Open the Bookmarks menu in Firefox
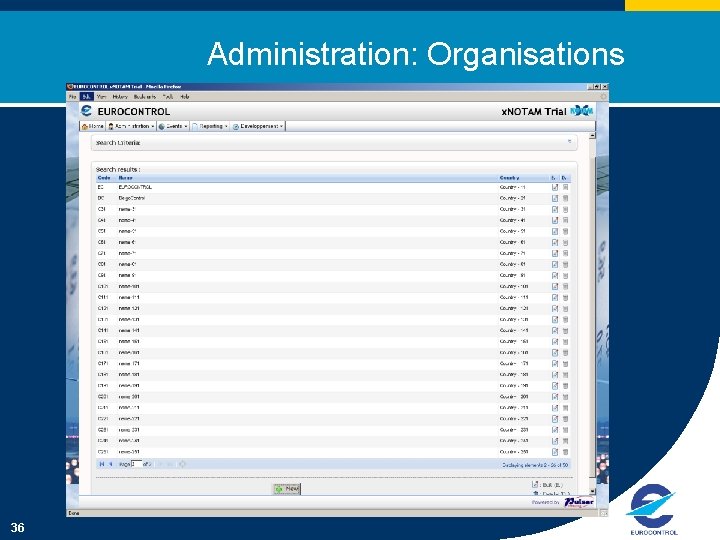The width and height of the screenshot is (720, 540). click(x=145, y=97)
